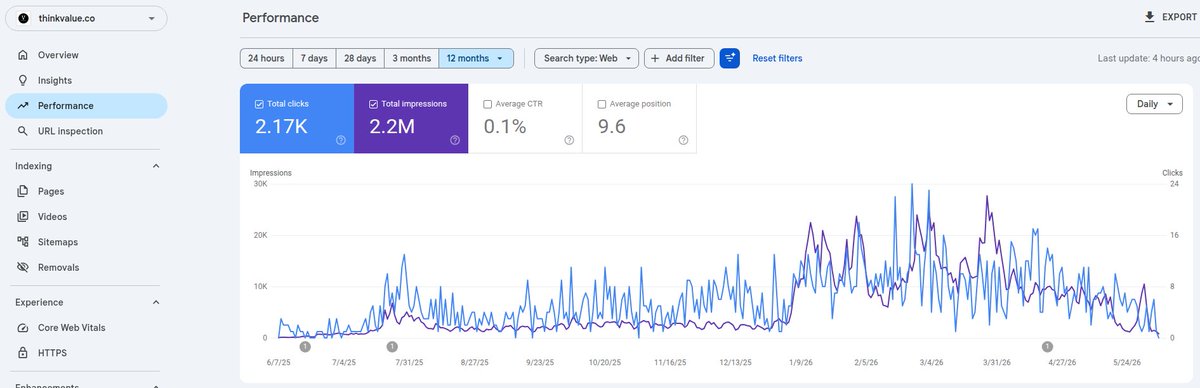This screenshot has height=388, width=1200.
Task: Open the Pages indexing report
Action: tap(86, 191)
